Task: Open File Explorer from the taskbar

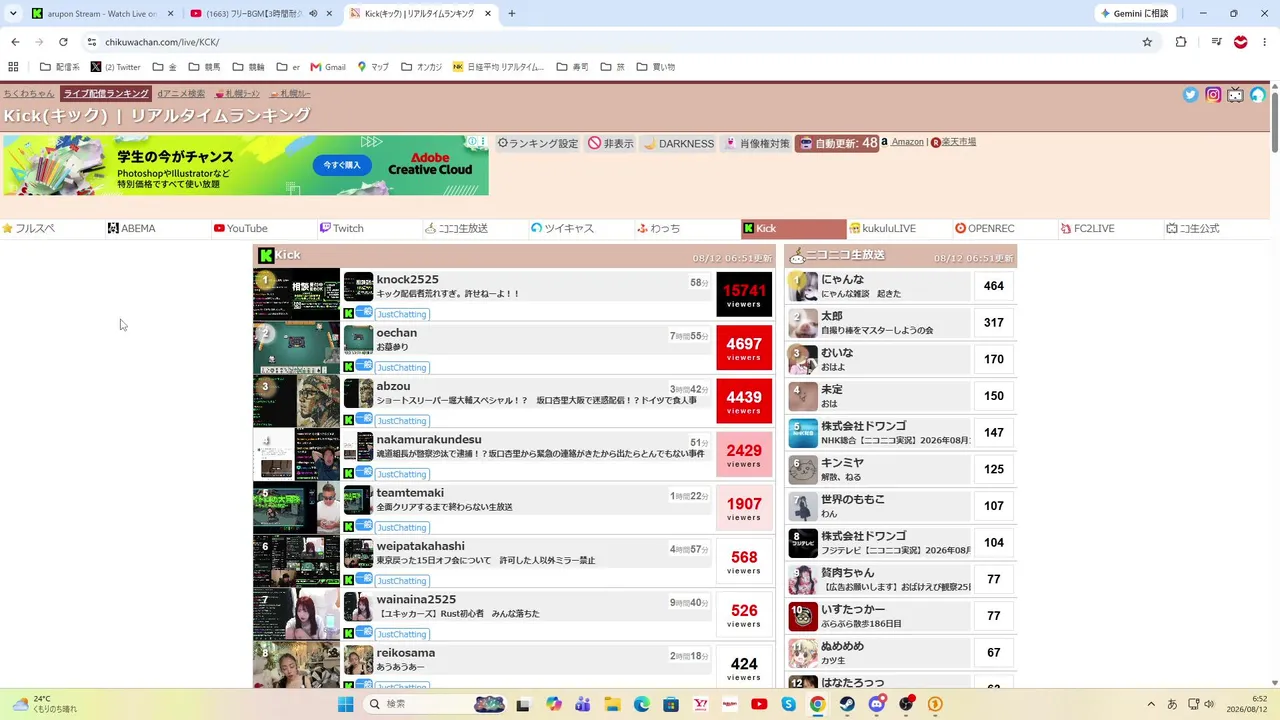Action: pos(612,704)
